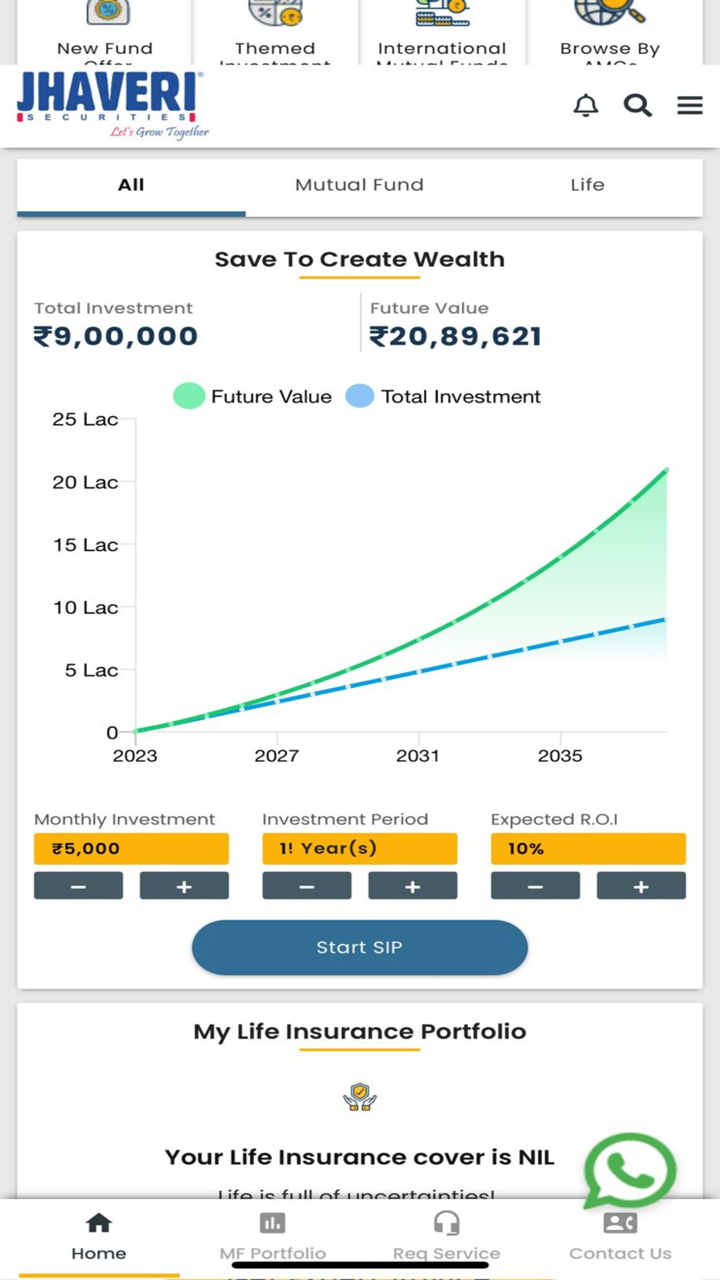720x1280 pixels.
Task: Switch to the Life tab
Action: (587, 185)
